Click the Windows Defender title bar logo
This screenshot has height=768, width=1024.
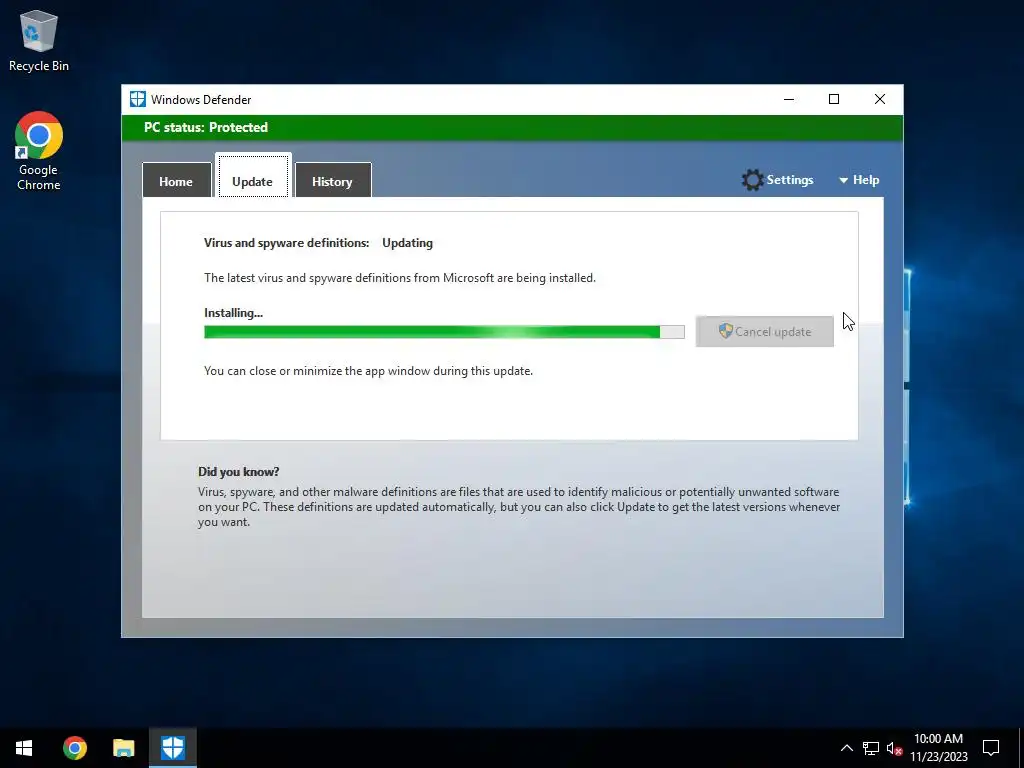click(x=138, y=99)
